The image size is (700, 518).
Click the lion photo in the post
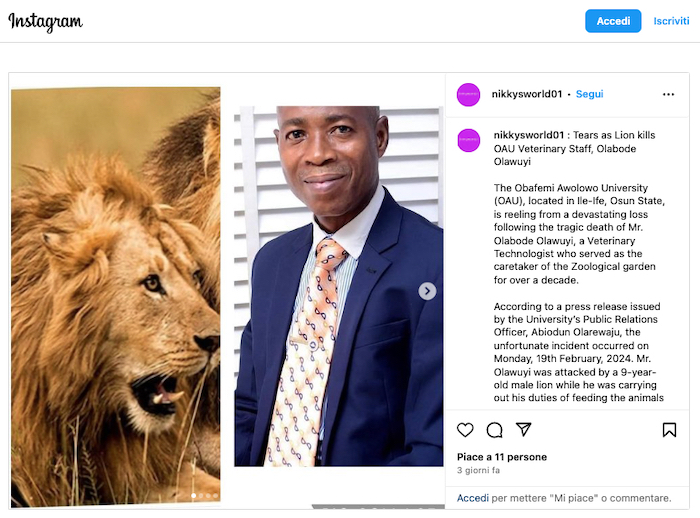tap(115, 290)
